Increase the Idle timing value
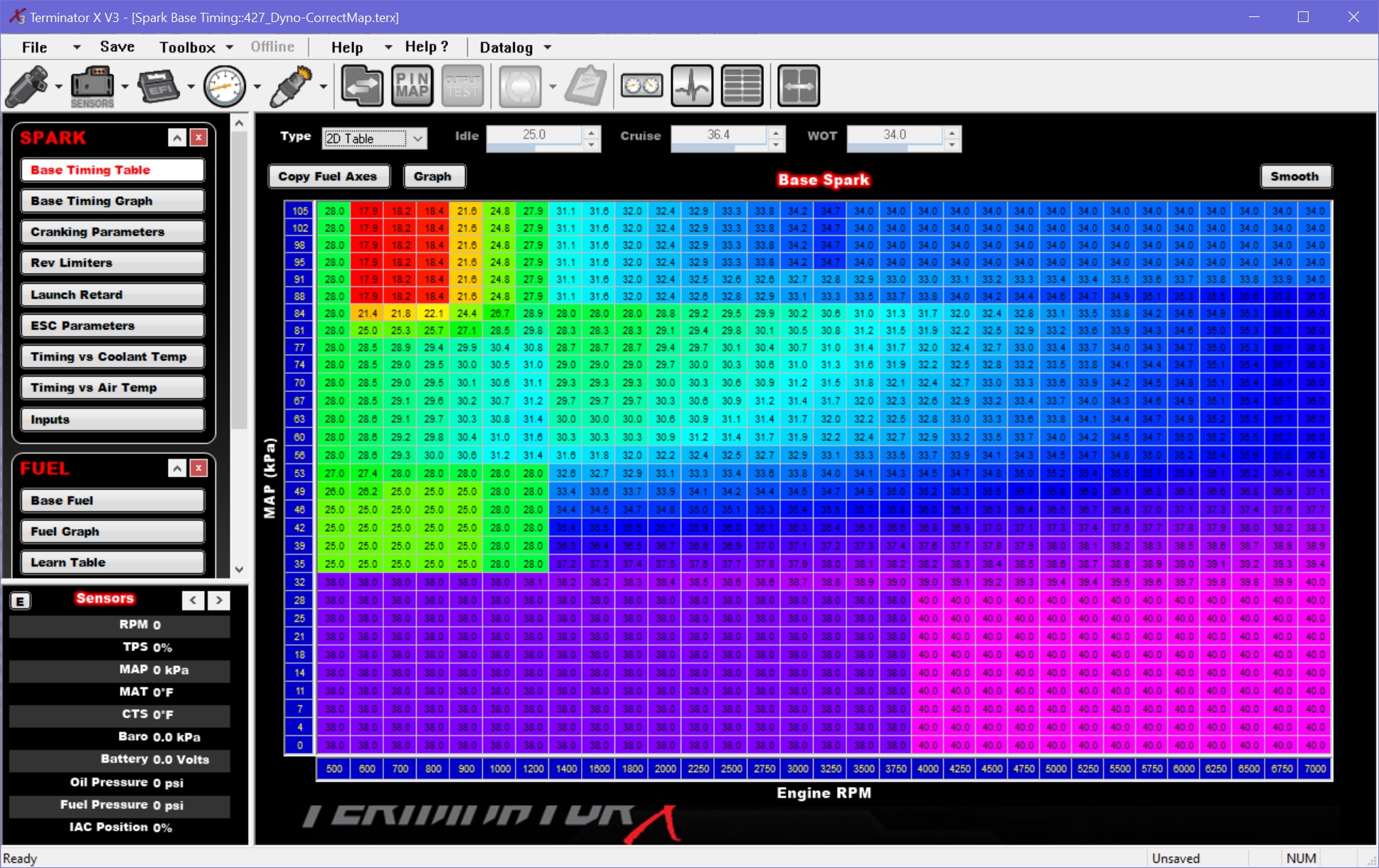 coord(592,132)
